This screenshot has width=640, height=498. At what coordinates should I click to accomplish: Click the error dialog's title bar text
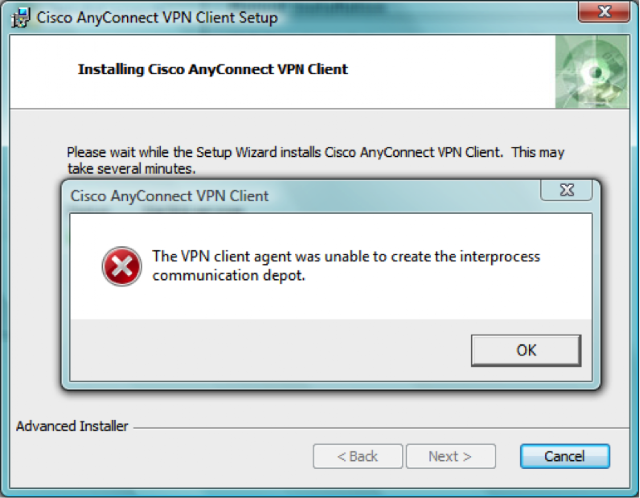click(x=169, y=196)
